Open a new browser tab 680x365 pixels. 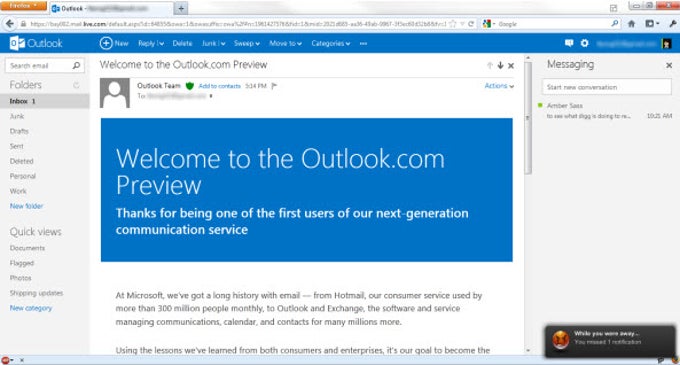[x=181, y=8]
